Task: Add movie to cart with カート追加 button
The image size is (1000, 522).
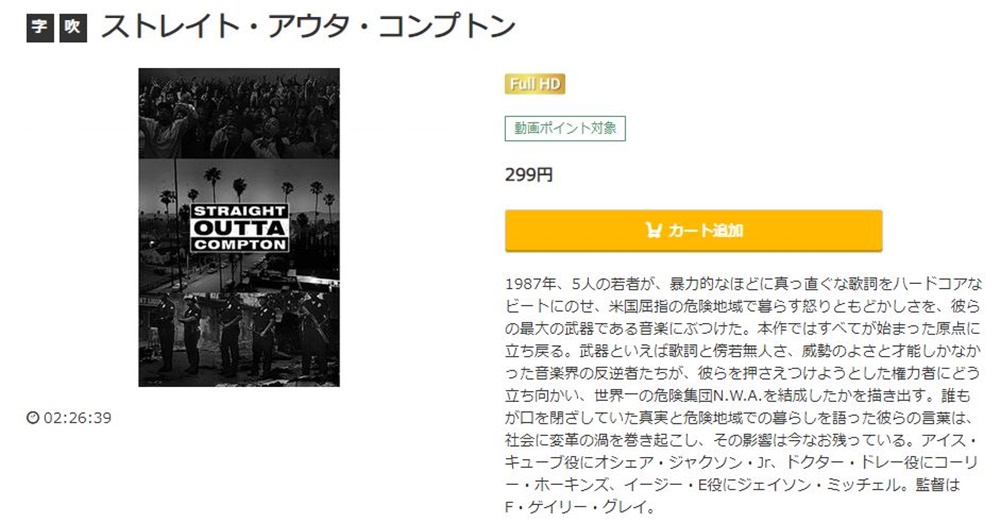Action: coord(693,230)
